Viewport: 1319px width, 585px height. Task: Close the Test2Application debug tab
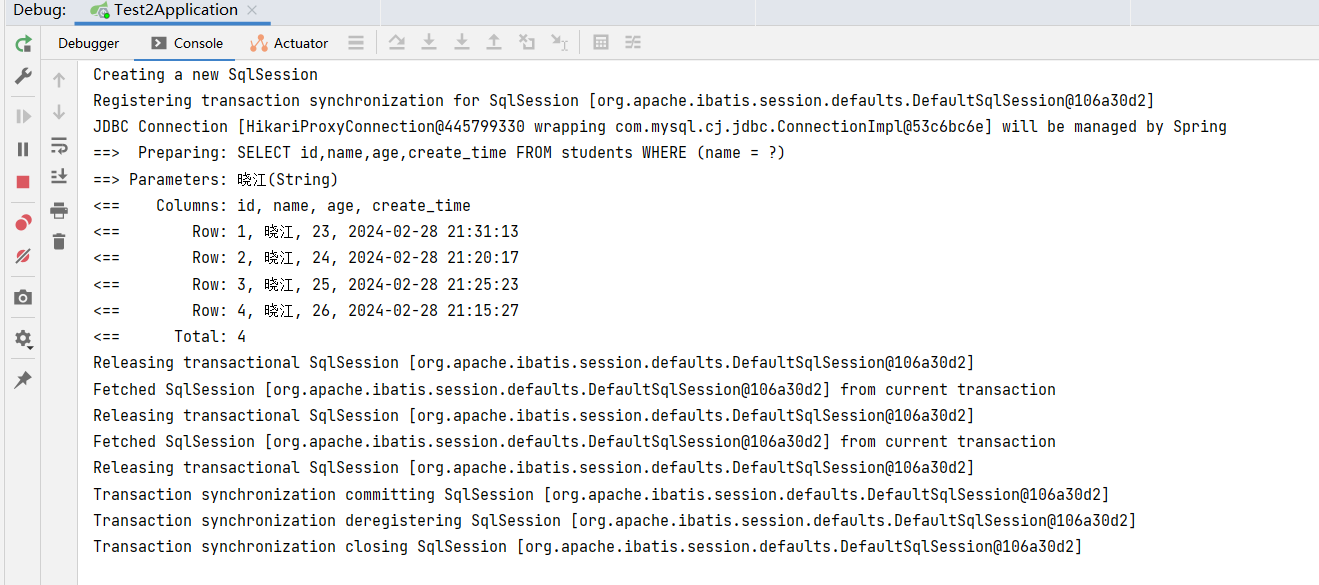pyautogui.click(x=252, y=11)
